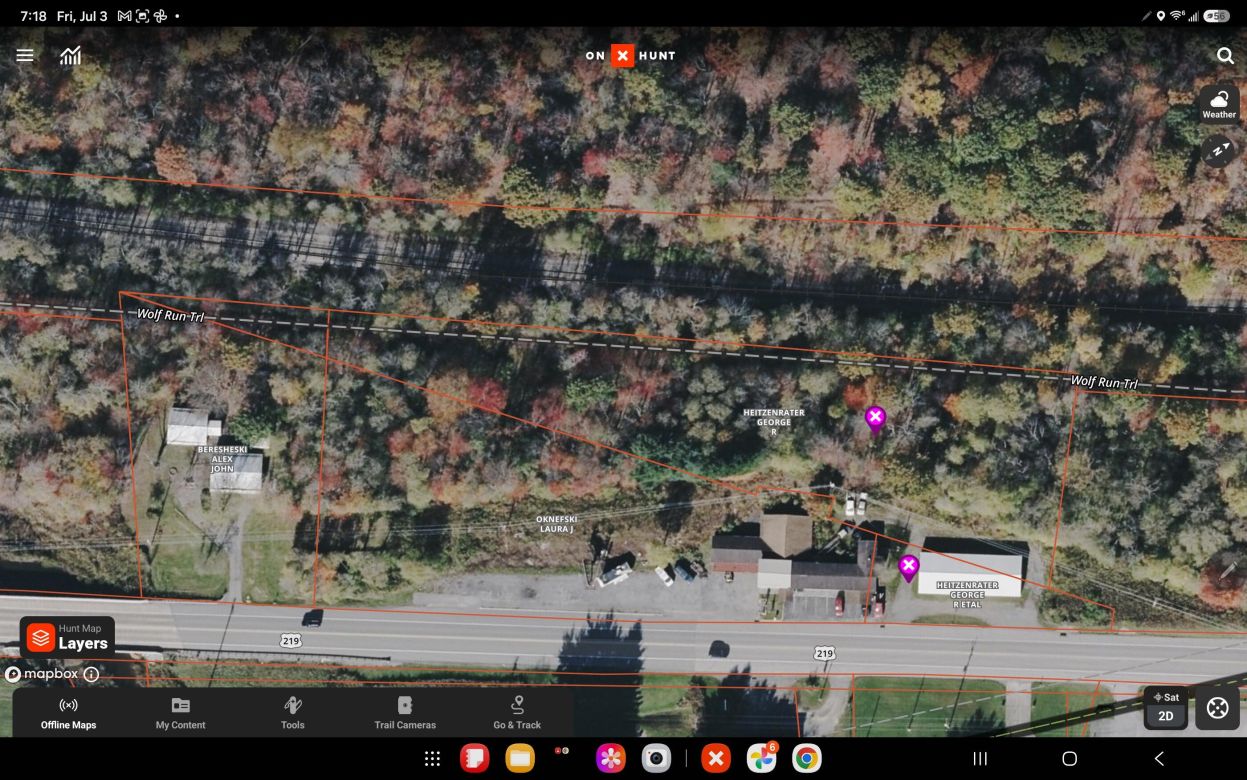Toggle the Sat 2D map mode
The width and height of the screenshot is (1247, 780).
pos(1166,707)
